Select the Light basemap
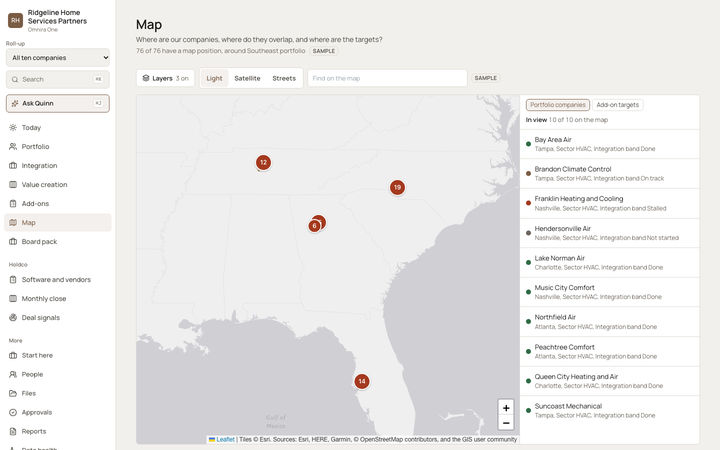The height and width of the screenshot is (450, 720). click(x=214, y=78)
